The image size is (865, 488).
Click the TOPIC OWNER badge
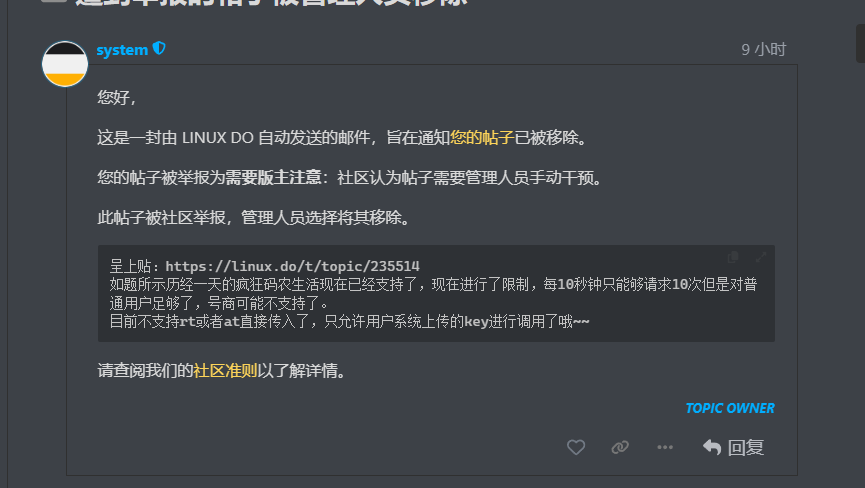click(730, 408)
